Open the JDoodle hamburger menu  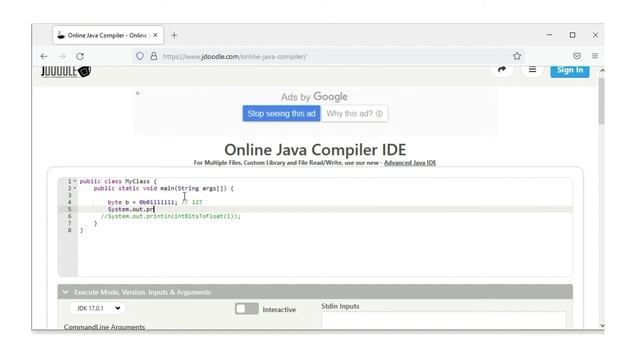pos(532,70)
